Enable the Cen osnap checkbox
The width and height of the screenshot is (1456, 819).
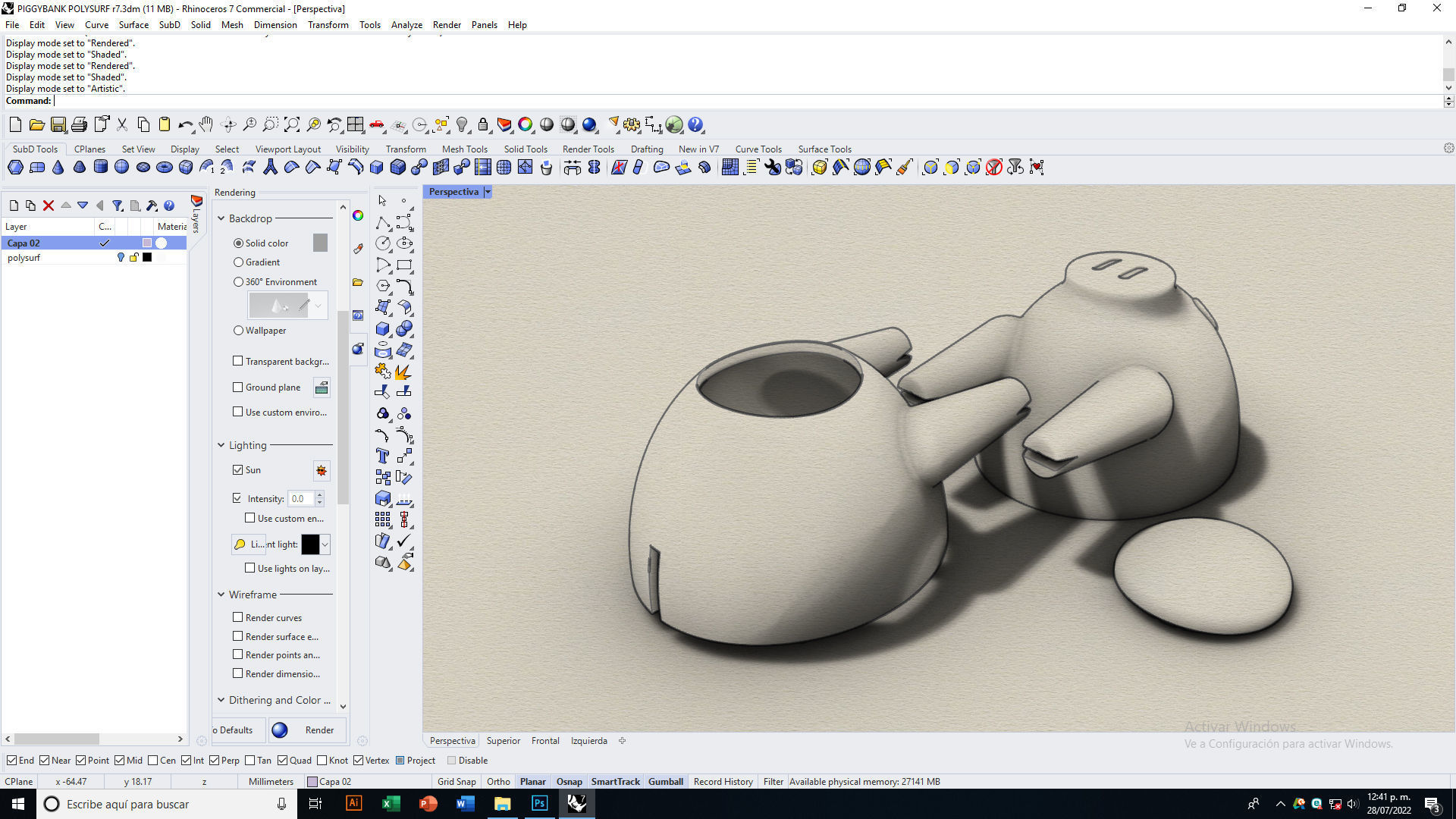(153, 761)
